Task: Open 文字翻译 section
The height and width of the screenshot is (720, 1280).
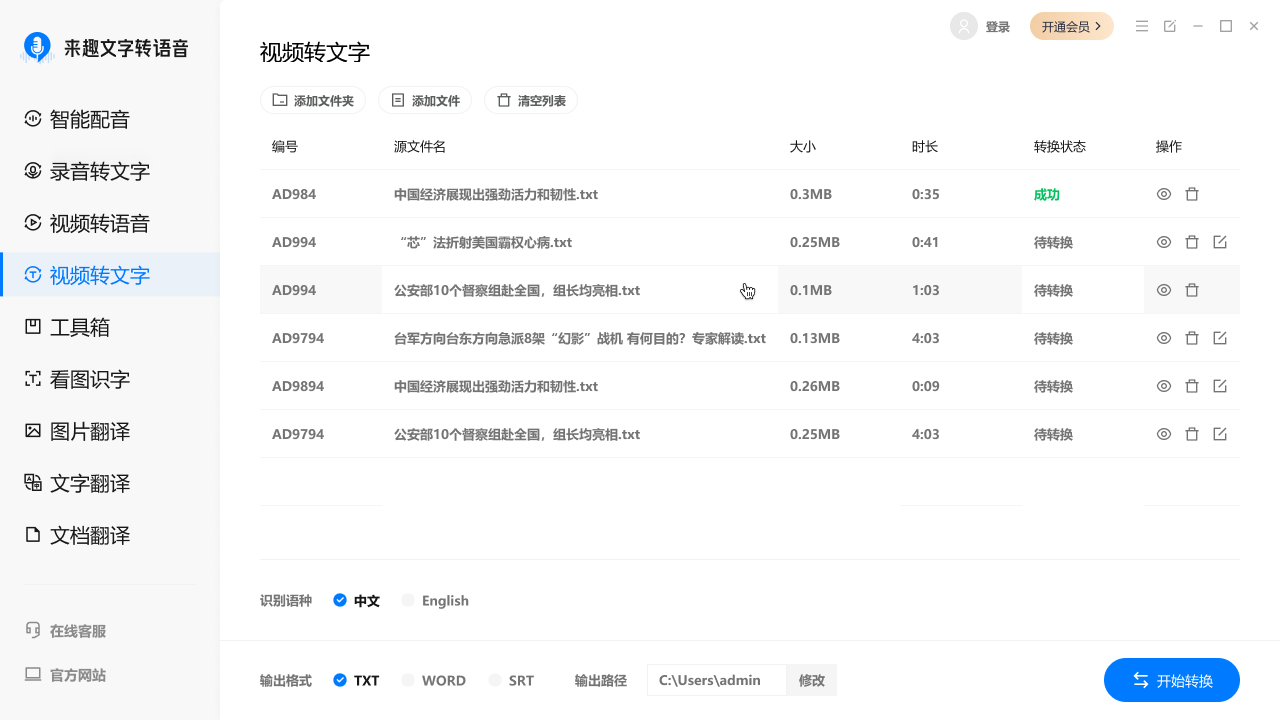Action: (110, 484)
